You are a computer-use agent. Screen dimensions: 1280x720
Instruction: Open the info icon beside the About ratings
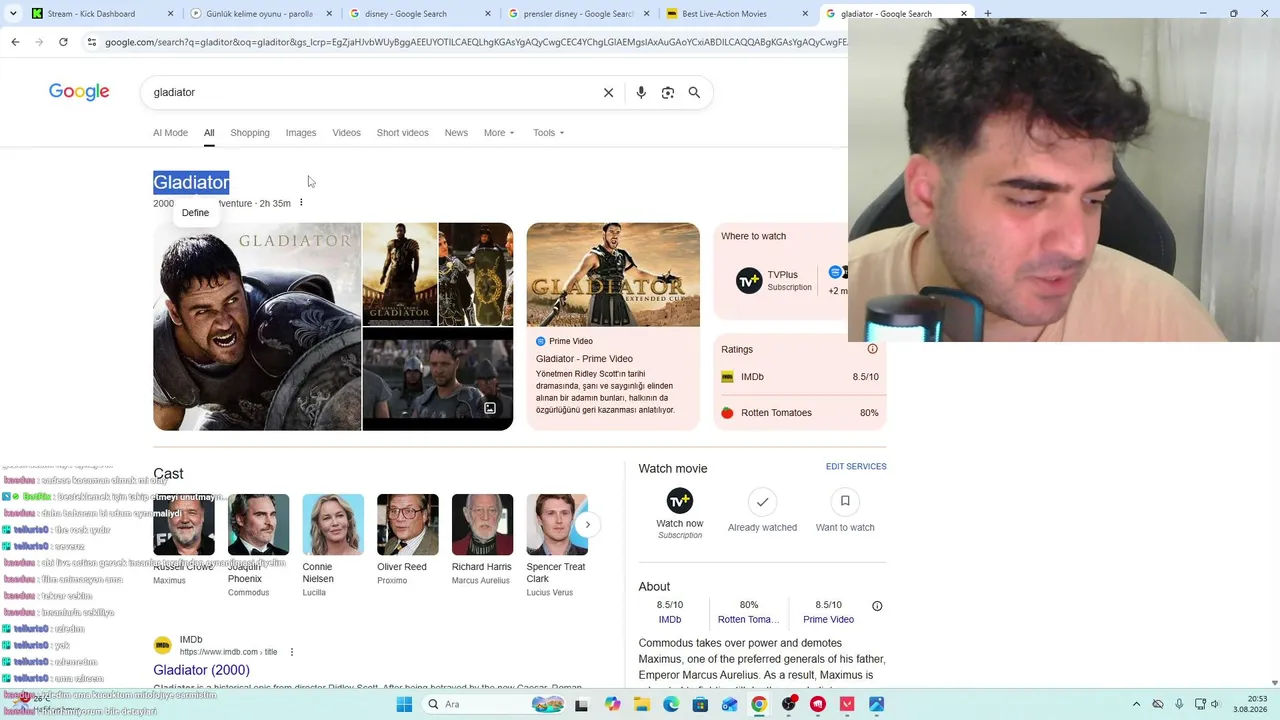(877, 606)
